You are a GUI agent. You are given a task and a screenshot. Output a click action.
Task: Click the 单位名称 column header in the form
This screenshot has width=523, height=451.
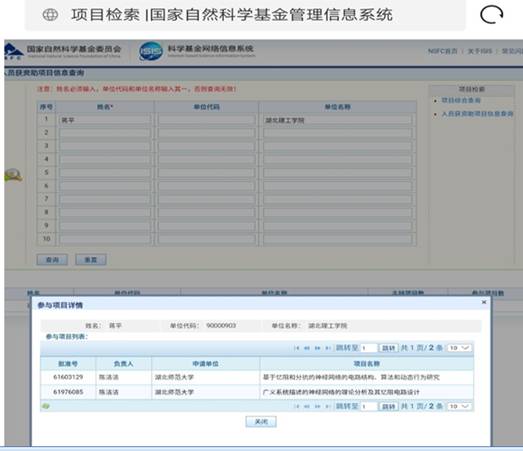[338, 107]
